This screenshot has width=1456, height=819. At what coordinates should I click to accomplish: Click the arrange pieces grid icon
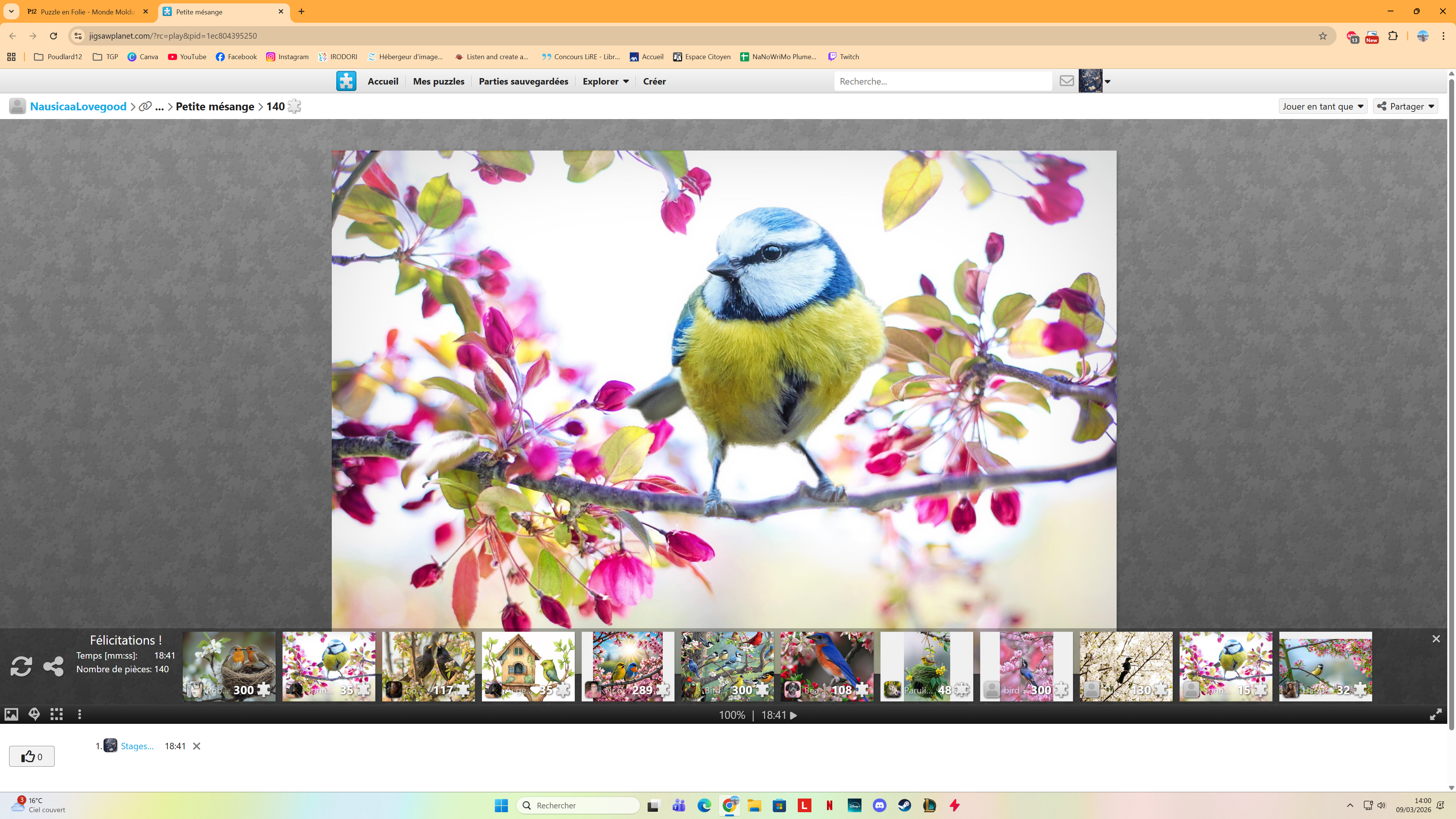[x=56, y=714]
